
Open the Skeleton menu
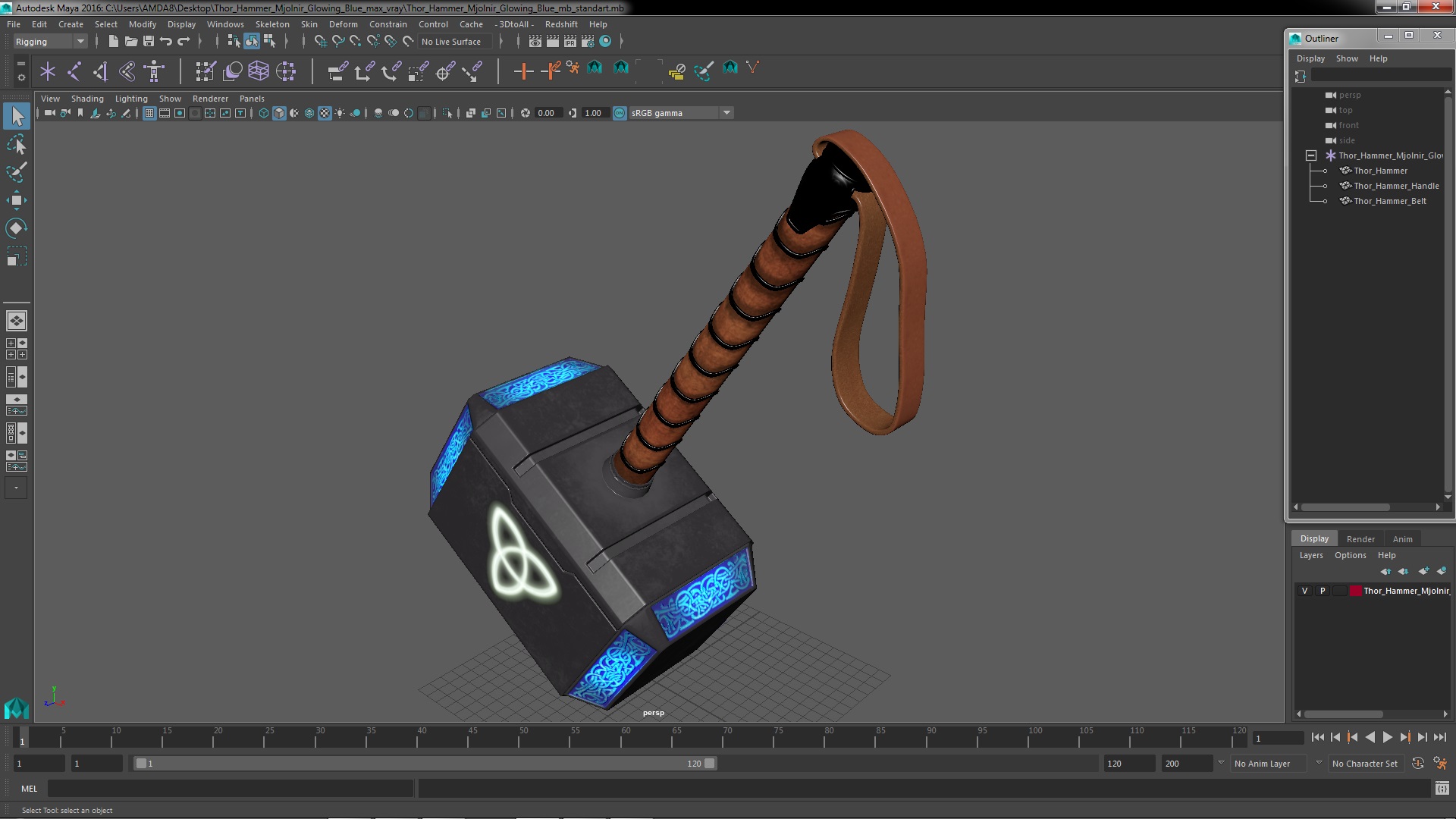272,24
